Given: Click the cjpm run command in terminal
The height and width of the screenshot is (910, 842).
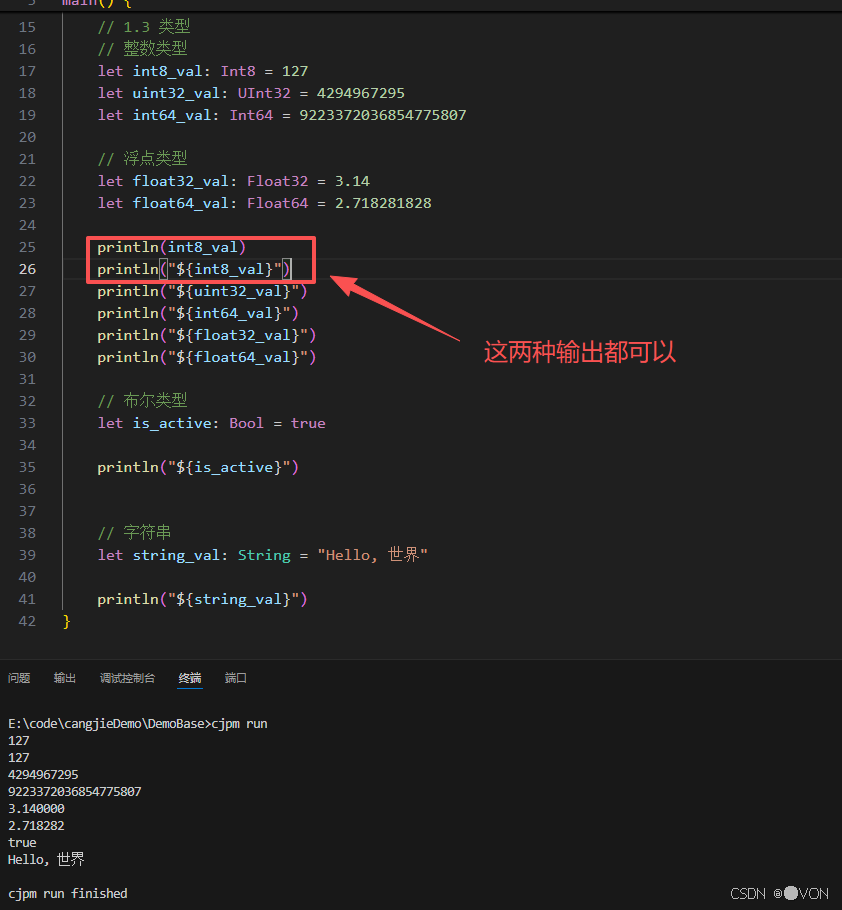Looking at the screenshot, I should (x=239, y=724).
